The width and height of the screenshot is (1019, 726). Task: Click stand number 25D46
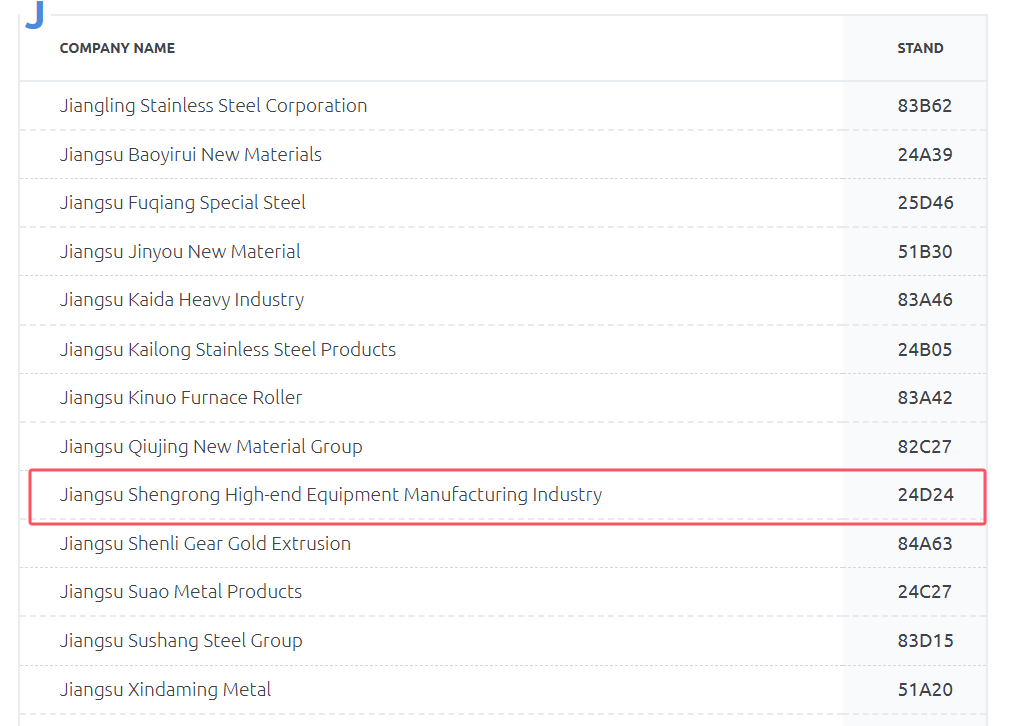coord(925,203)
